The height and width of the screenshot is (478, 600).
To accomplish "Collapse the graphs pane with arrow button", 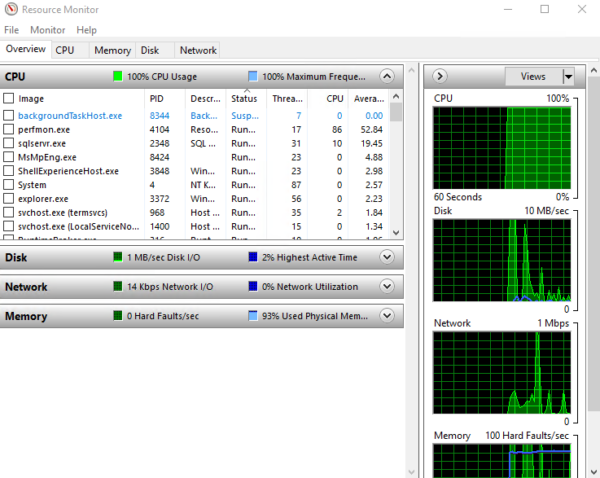I will coord(440,76).
